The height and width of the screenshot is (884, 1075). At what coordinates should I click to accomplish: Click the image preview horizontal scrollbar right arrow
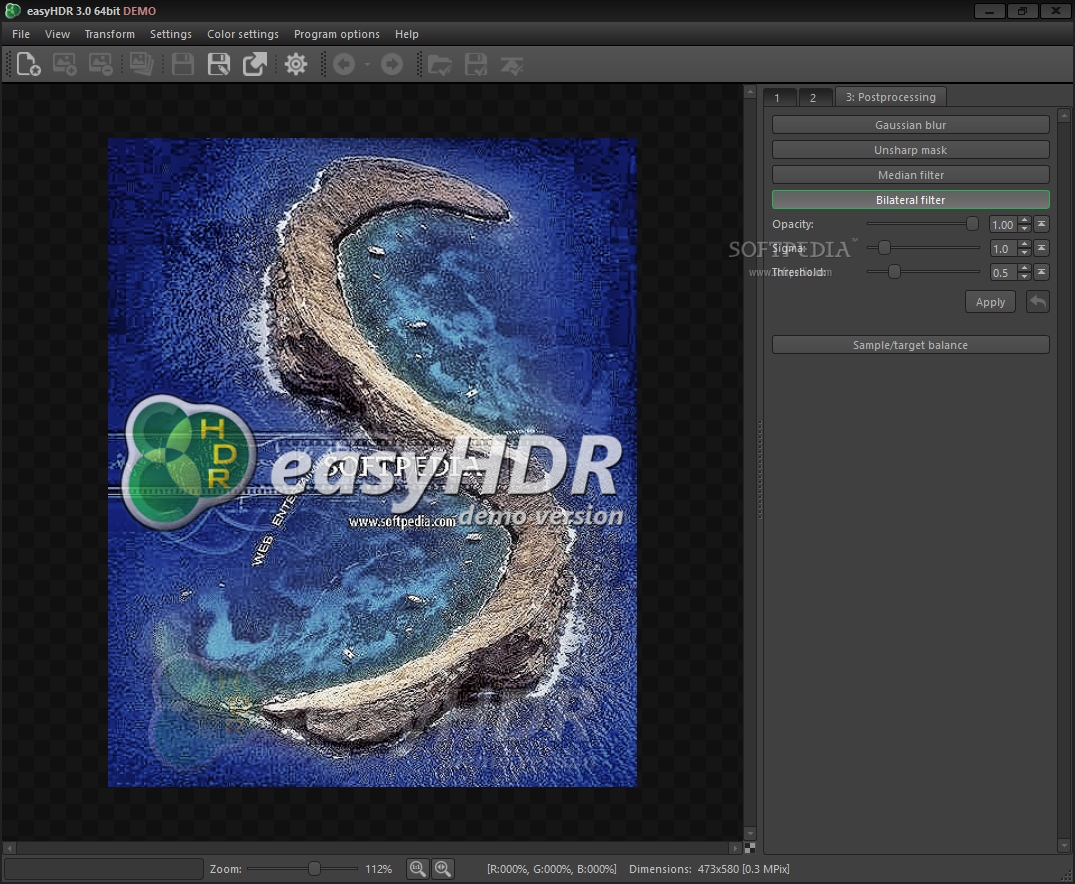(x=736, y=848)
